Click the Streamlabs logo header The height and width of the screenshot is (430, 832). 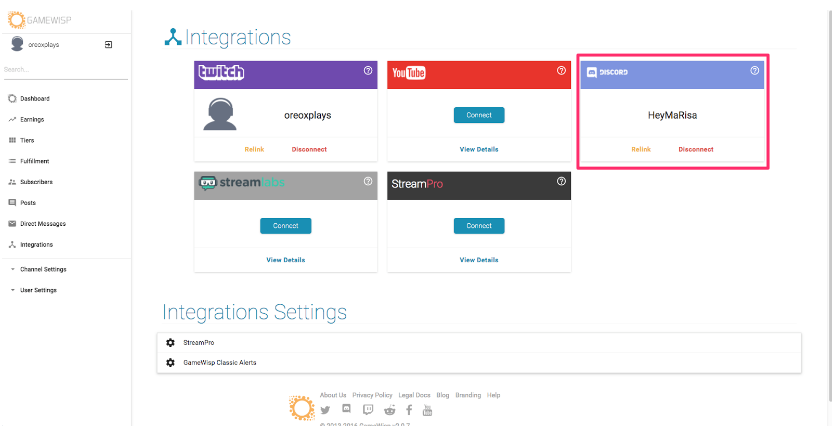pyautogui.click(x=241, y=183)
